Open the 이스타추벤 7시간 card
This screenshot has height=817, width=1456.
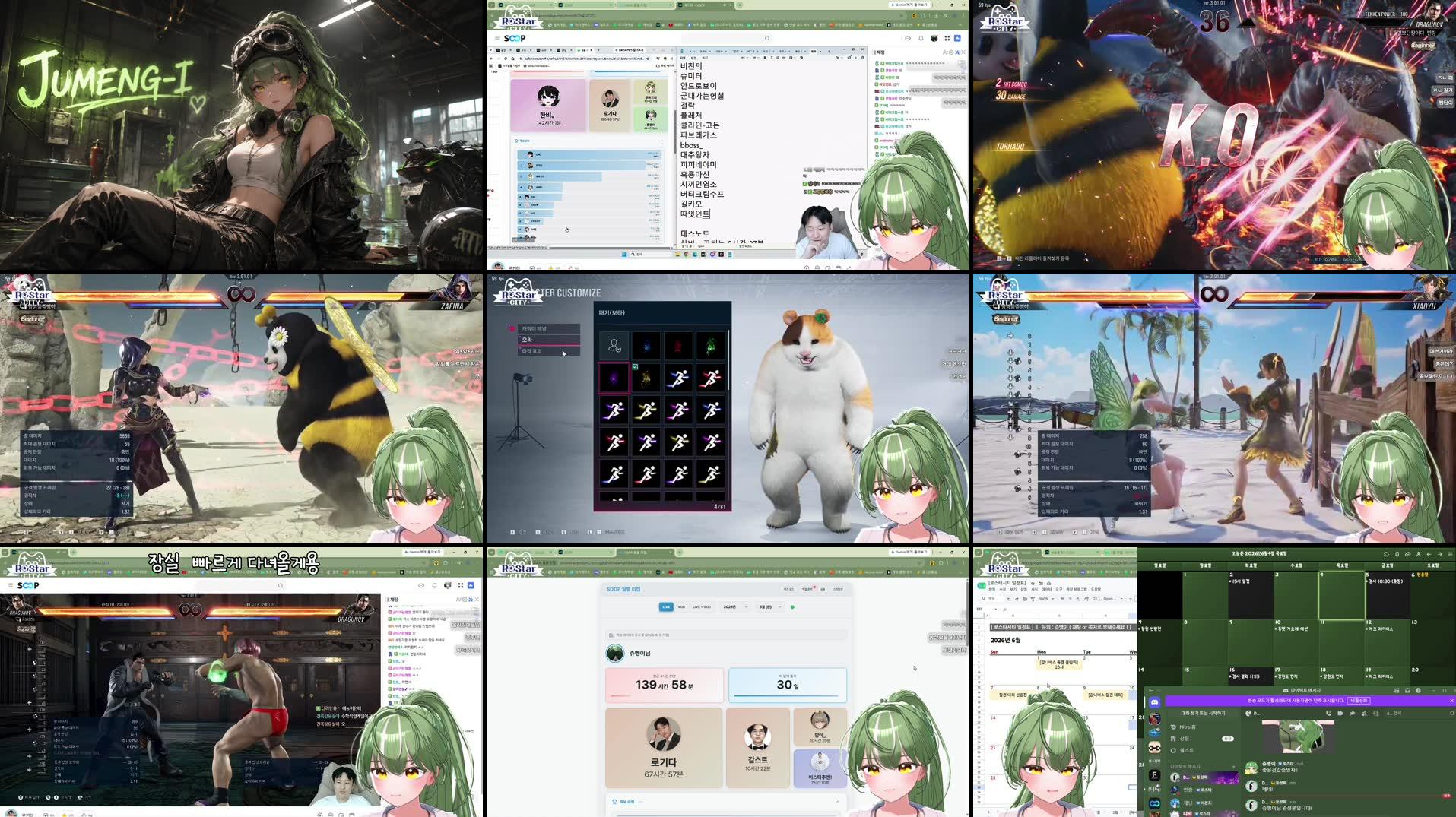[820, 768]
